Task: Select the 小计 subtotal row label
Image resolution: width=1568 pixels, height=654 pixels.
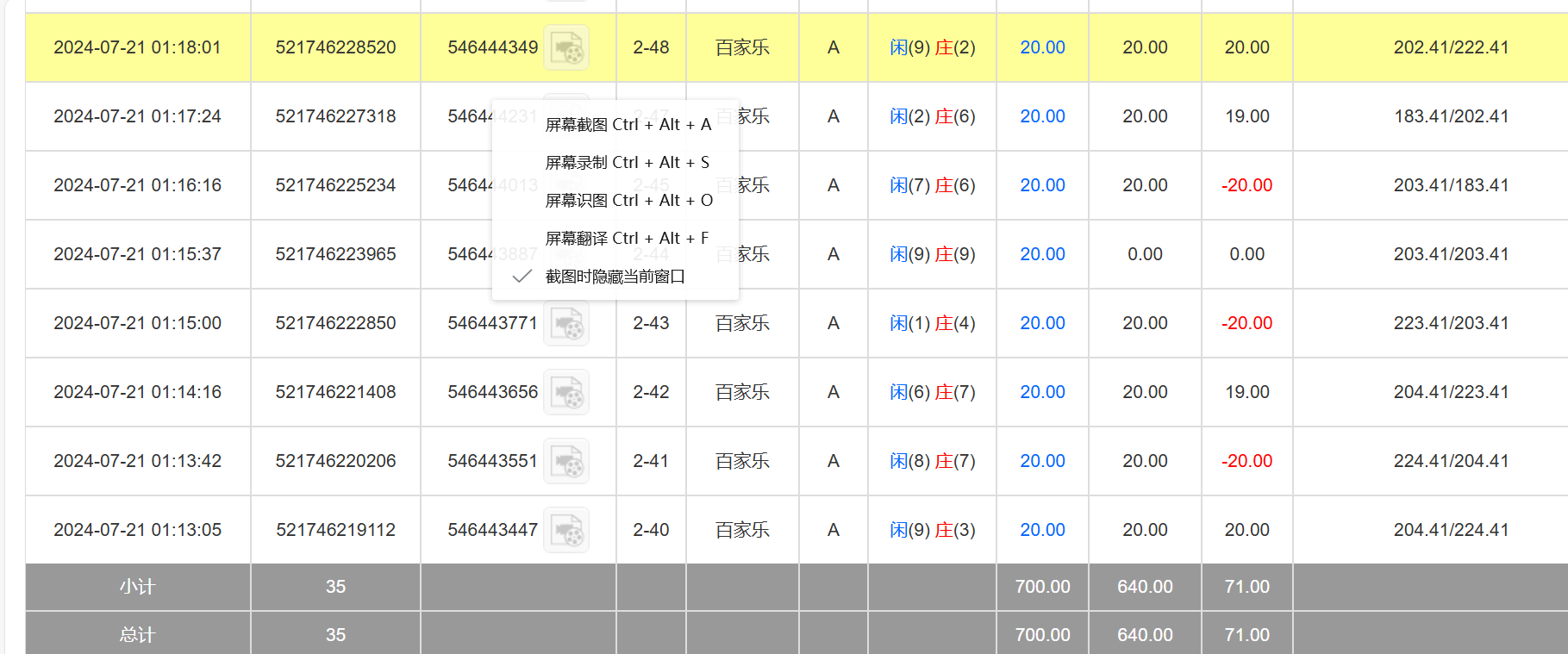Action: (x=137, y=587)
